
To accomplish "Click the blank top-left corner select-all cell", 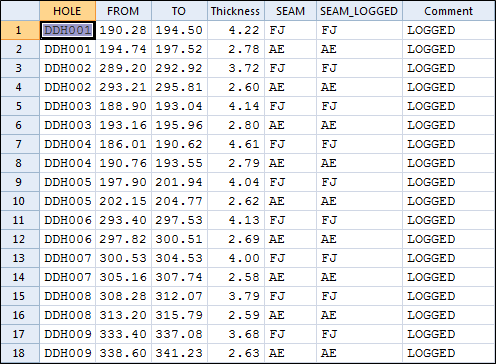I will tap(20, 11).
